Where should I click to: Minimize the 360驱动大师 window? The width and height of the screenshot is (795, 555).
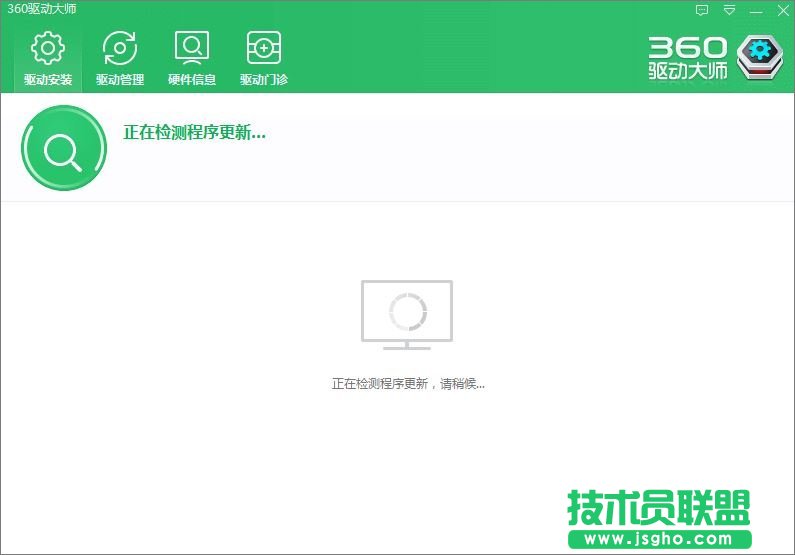click(756, 11)
